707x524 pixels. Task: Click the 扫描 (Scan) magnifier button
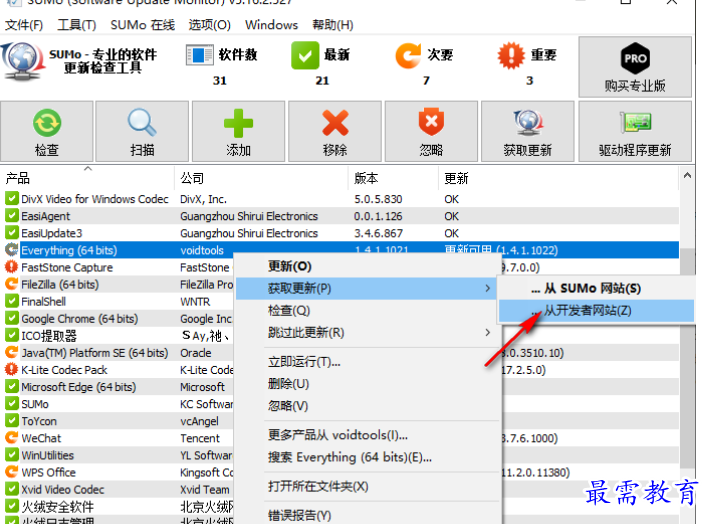pyautogui.click(x=142, y=131)
